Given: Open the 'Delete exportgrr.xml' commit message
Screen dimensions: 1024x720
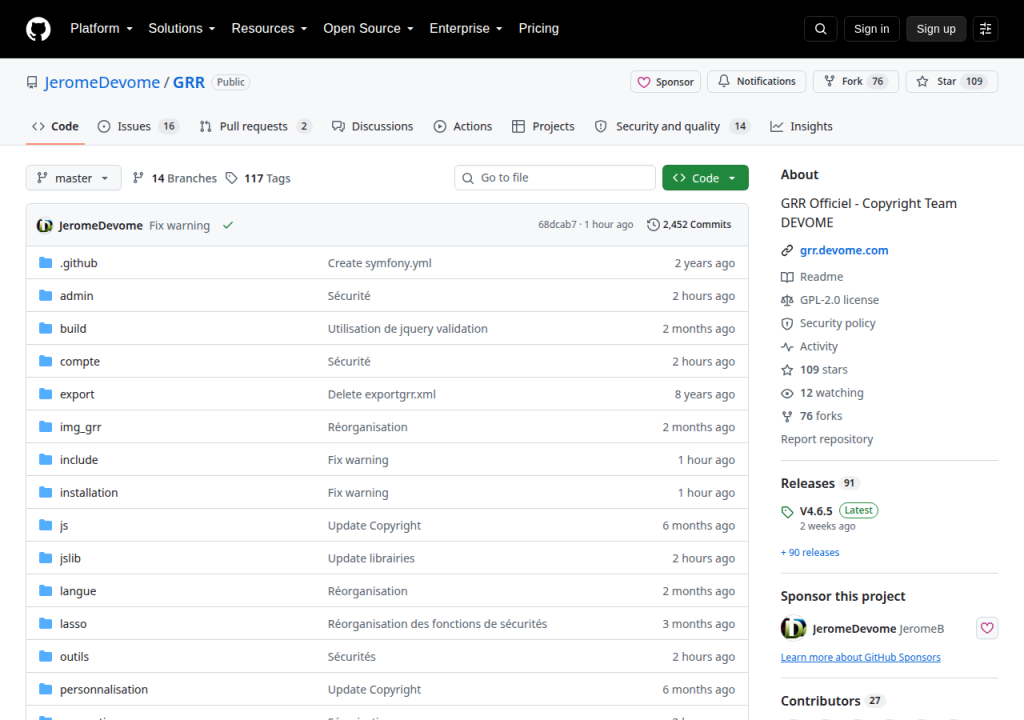Looking at the screenshot, I should pos(381,394).
